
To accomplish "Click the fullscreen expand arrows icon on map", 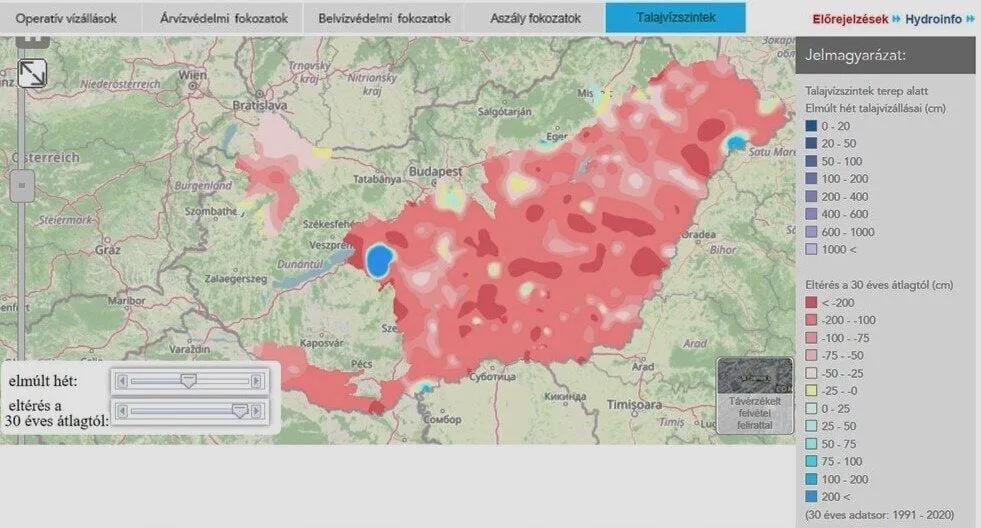I will click(31, 74).
